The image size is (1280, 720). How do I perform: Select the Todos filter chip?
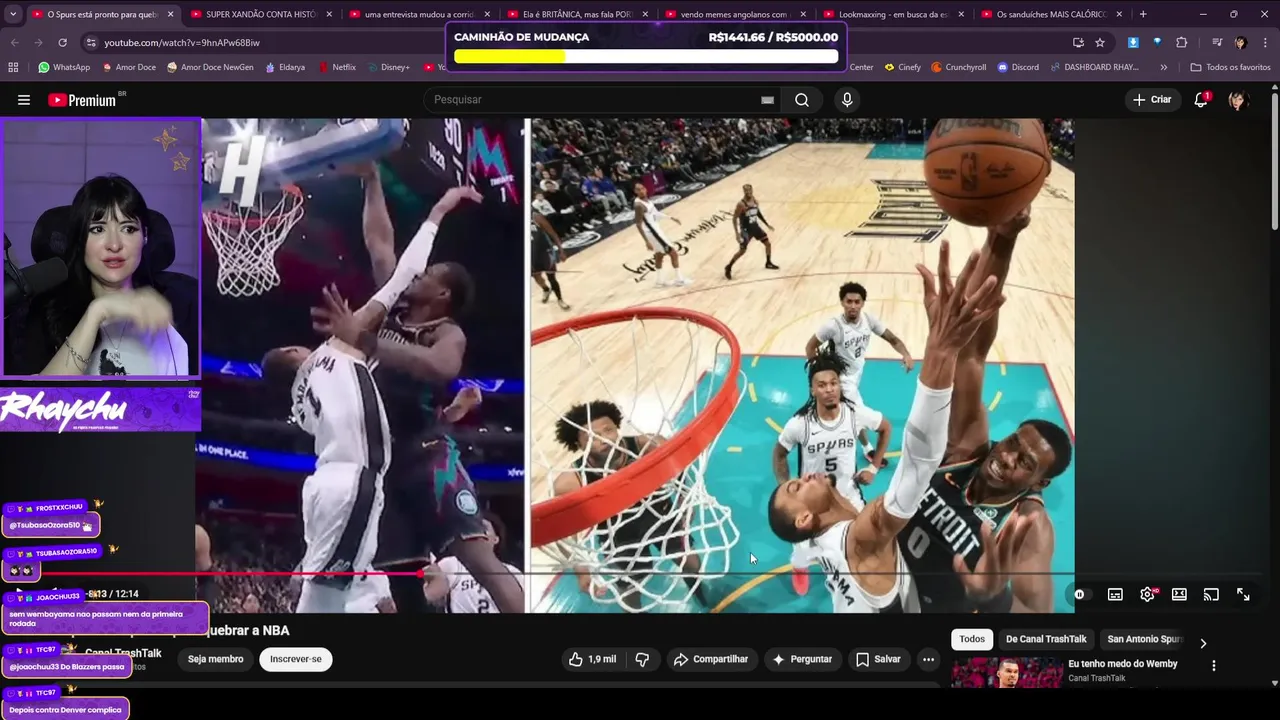click(x=972, y=639)
